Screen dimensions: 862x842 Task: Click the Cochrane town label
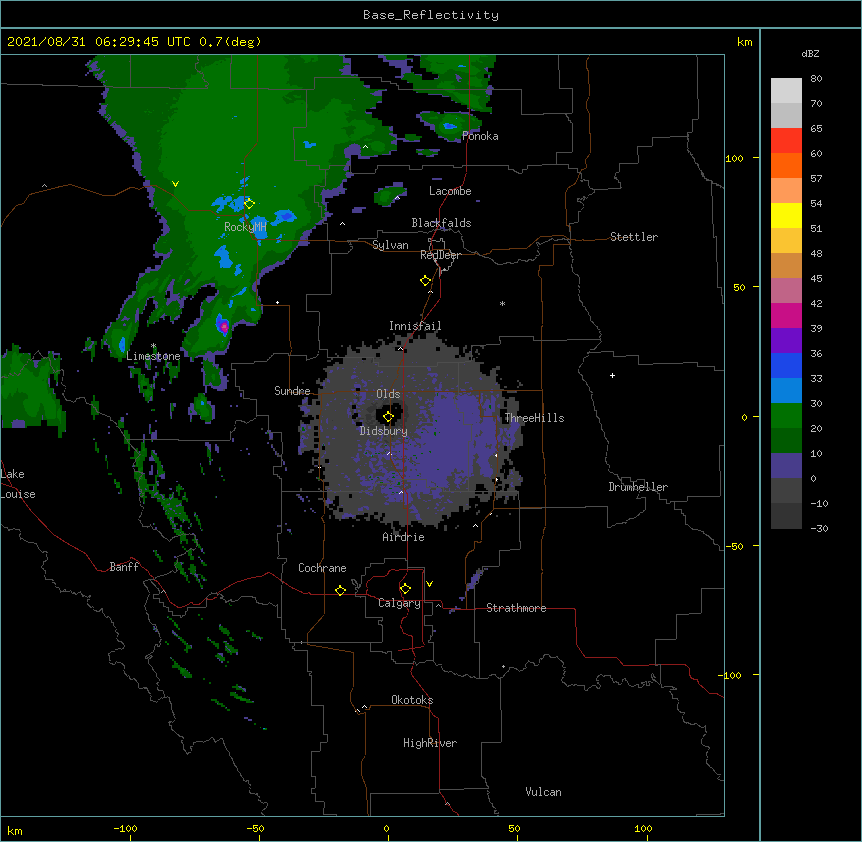tap(322, 568)
